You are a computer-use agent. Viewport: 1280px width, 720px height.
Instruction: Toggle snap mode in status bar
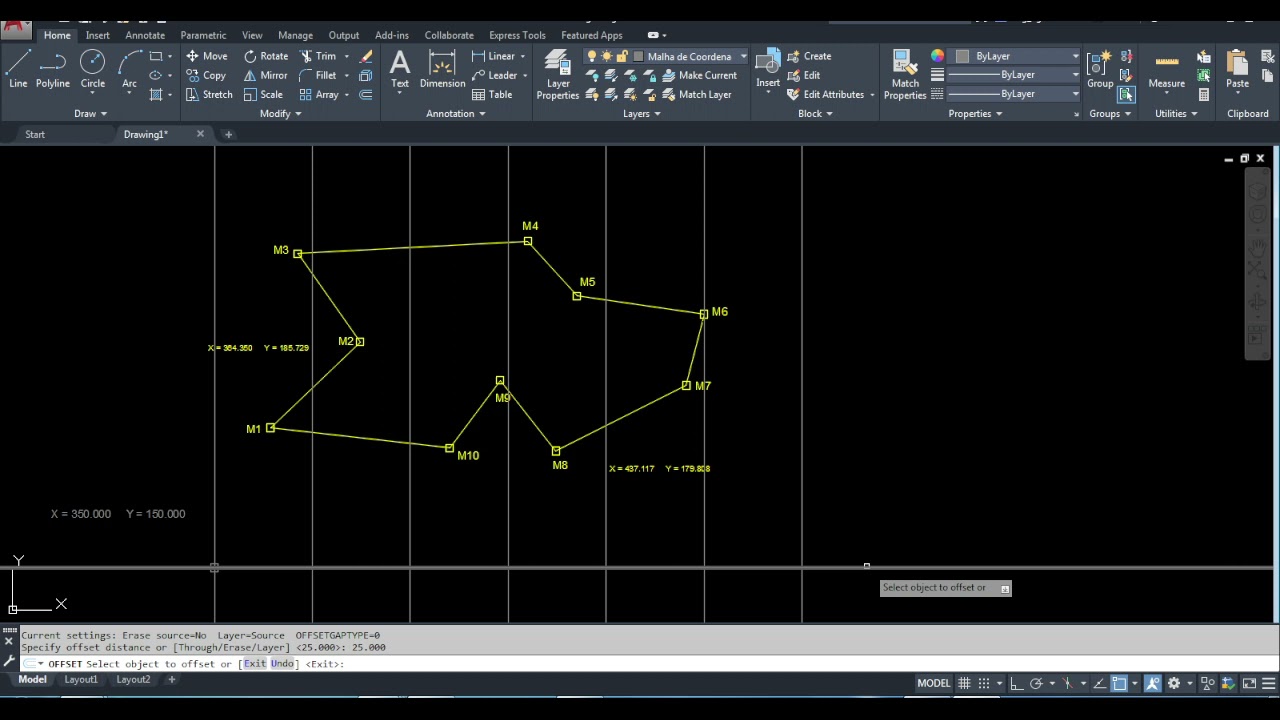pos(984,683)
